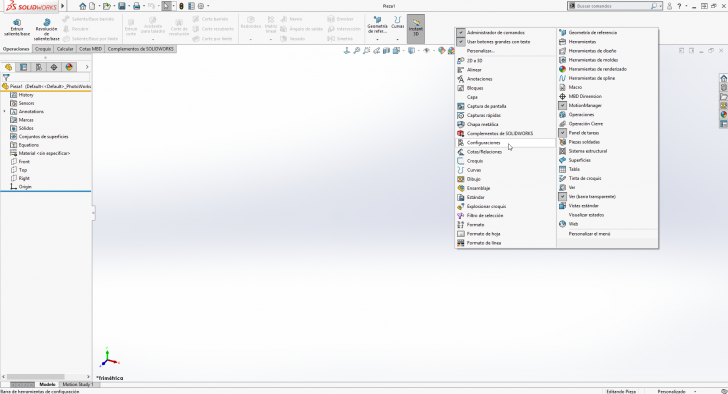Screen dimensions: 728x394
Task: Open the FeatureManager design tree tab
Action: click(8, 67)
